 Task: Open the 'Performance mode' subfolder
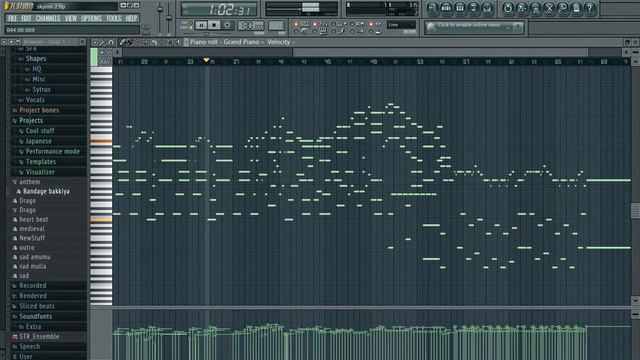(x=53, y=151)
